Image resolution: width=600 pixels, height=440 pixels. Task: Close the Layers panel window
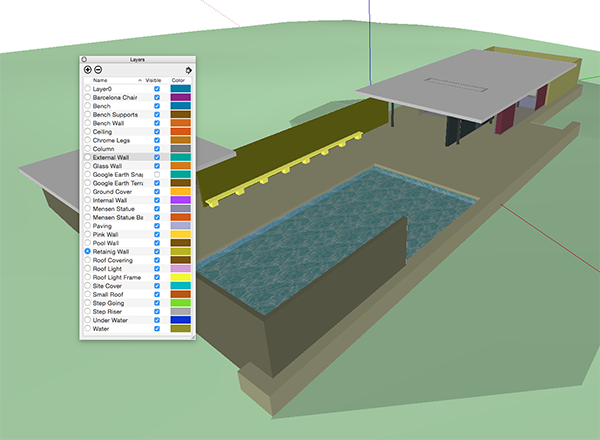(85, 60)
